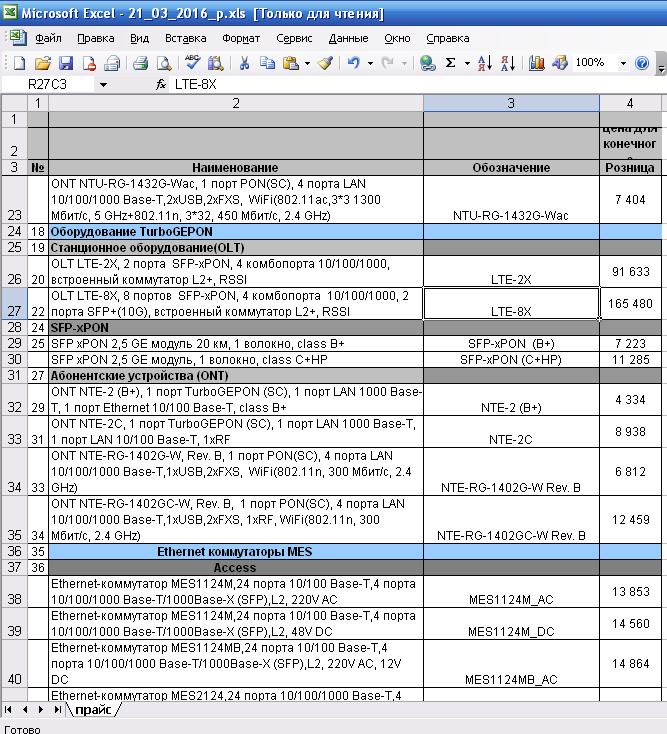Image resolution: width=667 pixels, height=734 pixels.
Task: Open the Данные menu
Action: pos(348,38)
